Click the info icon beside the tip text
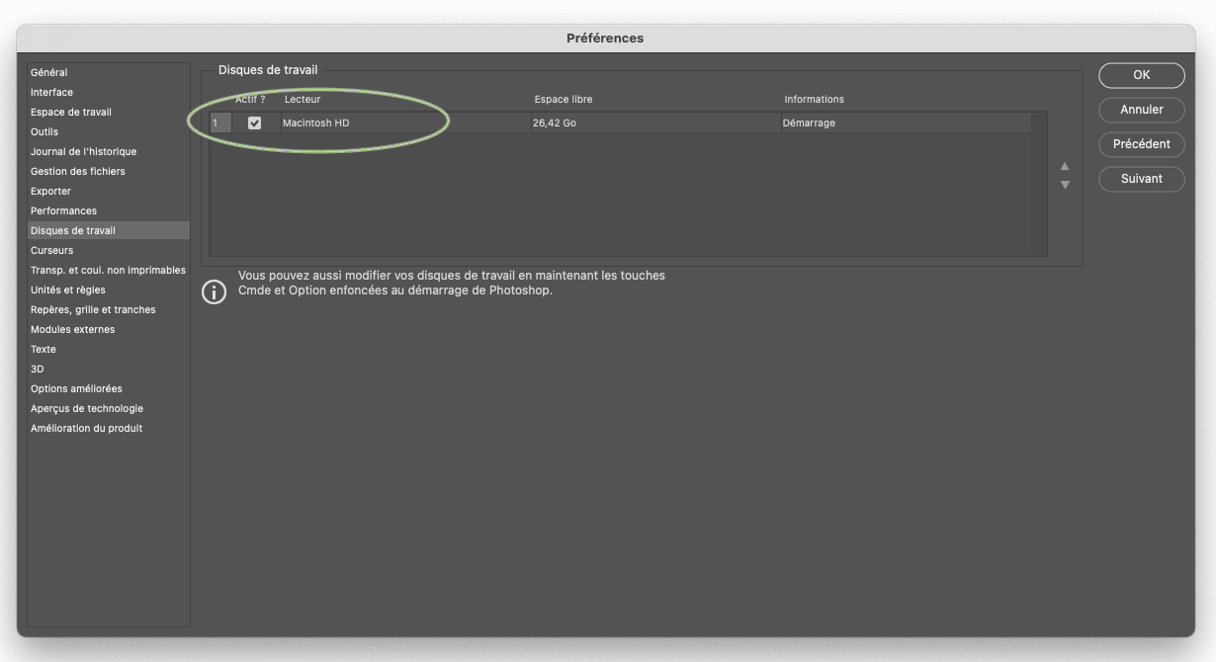The width and height of the screenshot is (1216, 662). 214,292
